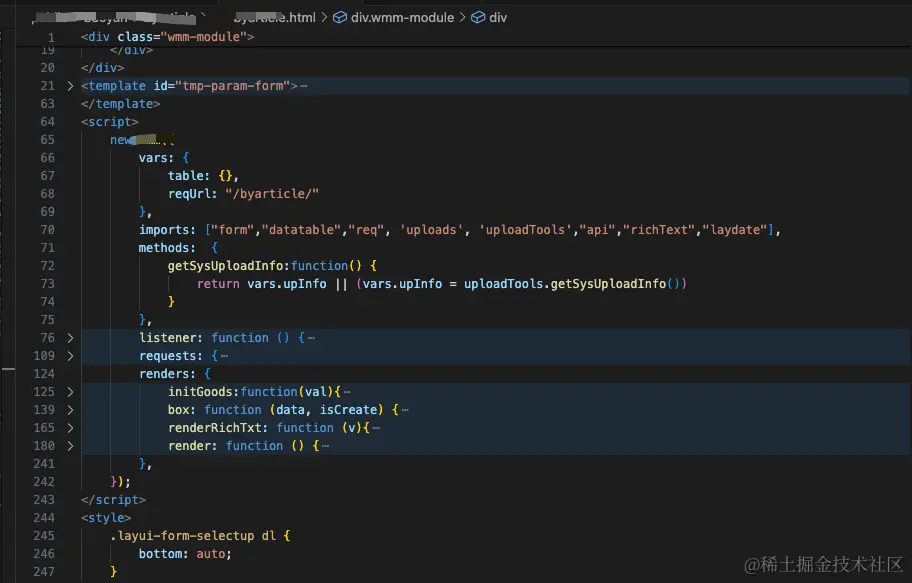
Task: Click 'renderRichTxt' text on line 165
Action: coord(215,428)
